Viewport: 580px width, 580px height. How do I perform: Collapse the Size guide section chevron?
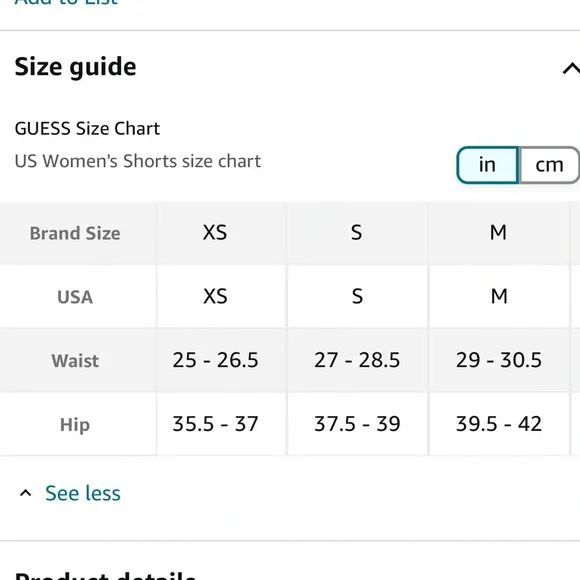tap(571, 68)
